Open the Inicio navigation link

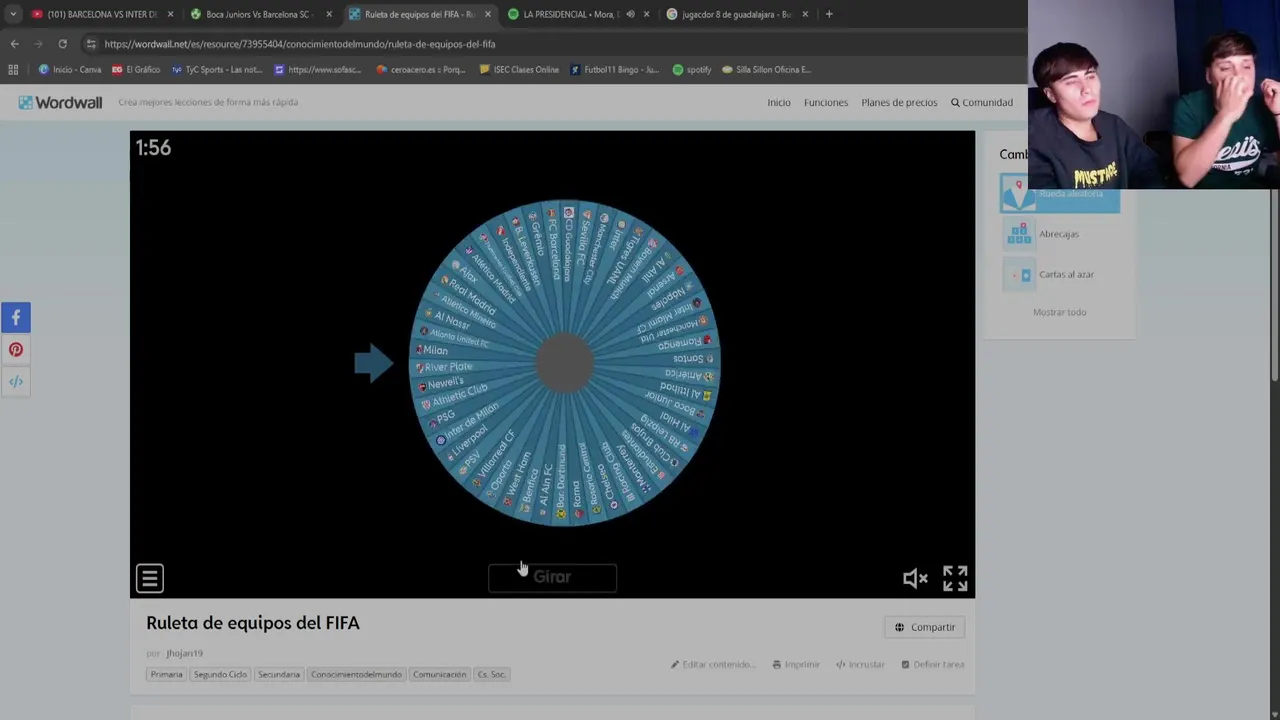779,102
